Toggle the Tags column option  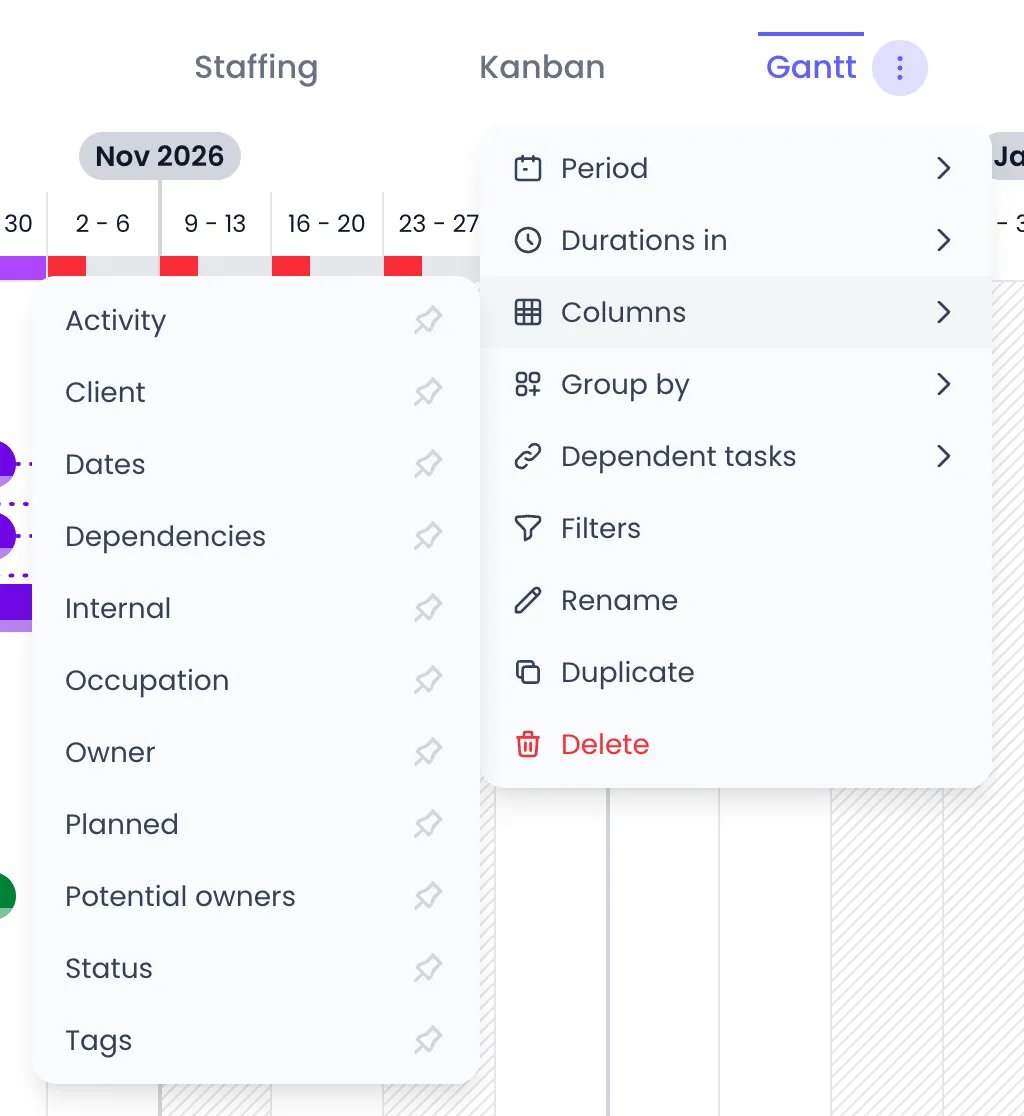[x=255, y=1040]
